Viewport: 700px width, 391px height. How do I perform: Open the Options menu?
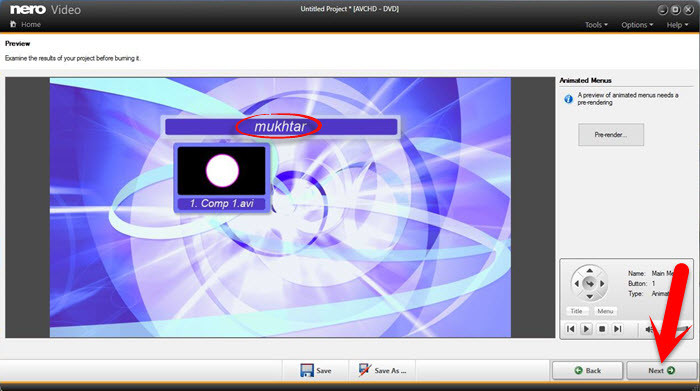tap(637, 25)
